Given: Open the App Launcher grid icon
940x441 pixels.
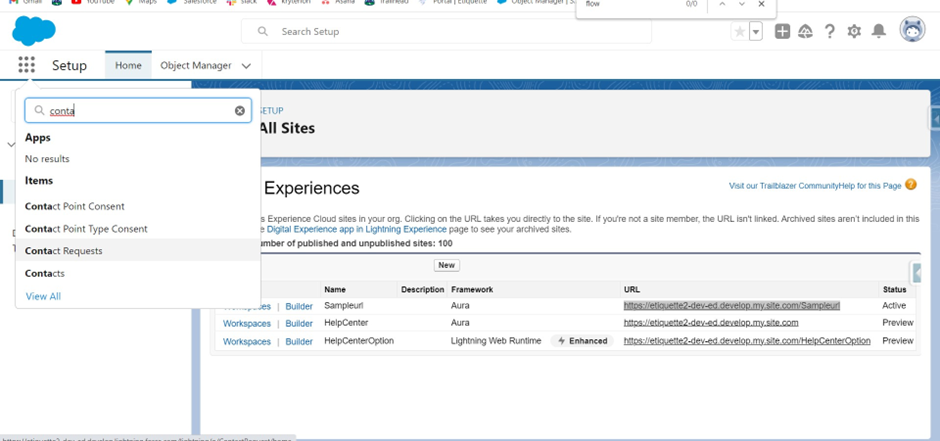Looking at the screenshot, I should (x=26, y=65).
